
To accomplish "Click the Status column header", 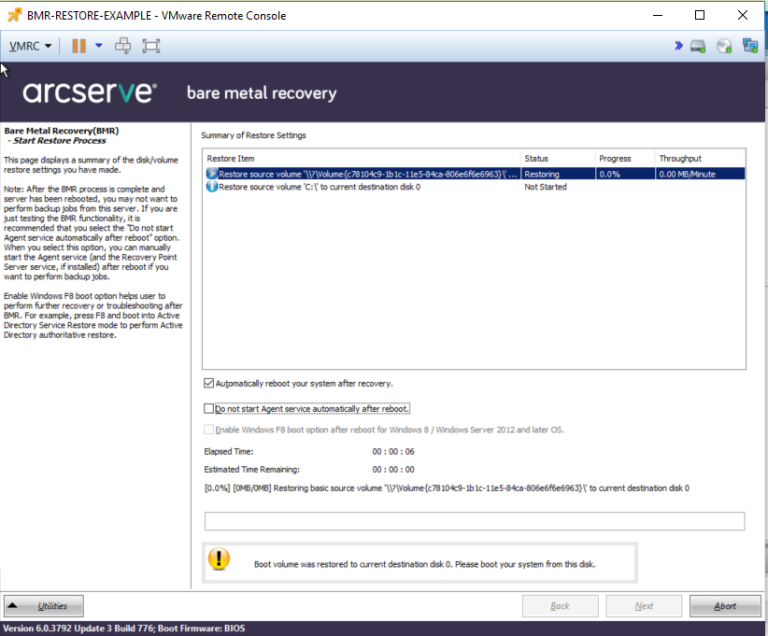I will [558, 158].
